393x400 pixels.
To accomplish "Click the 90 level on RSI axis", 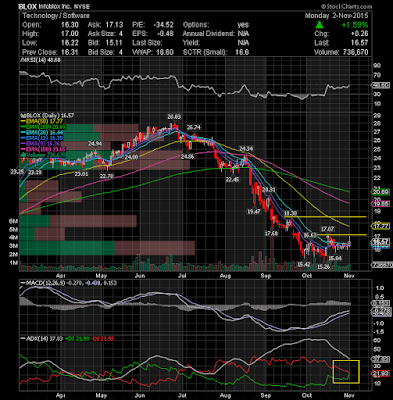I will click(376, 66).
